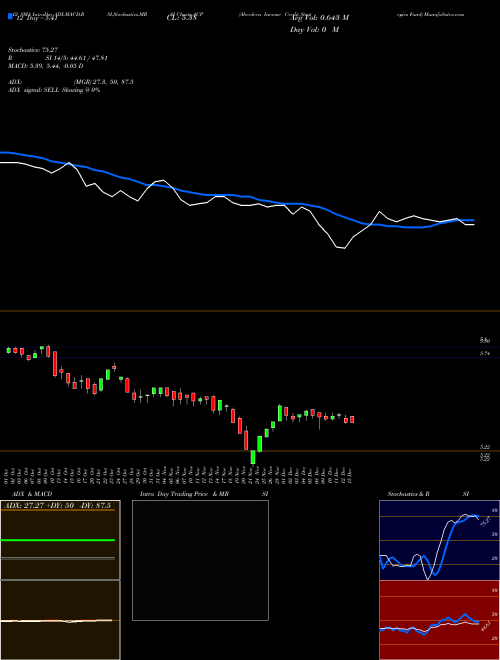
Task: Click the green line in the ADX panel
Action: 58,540
